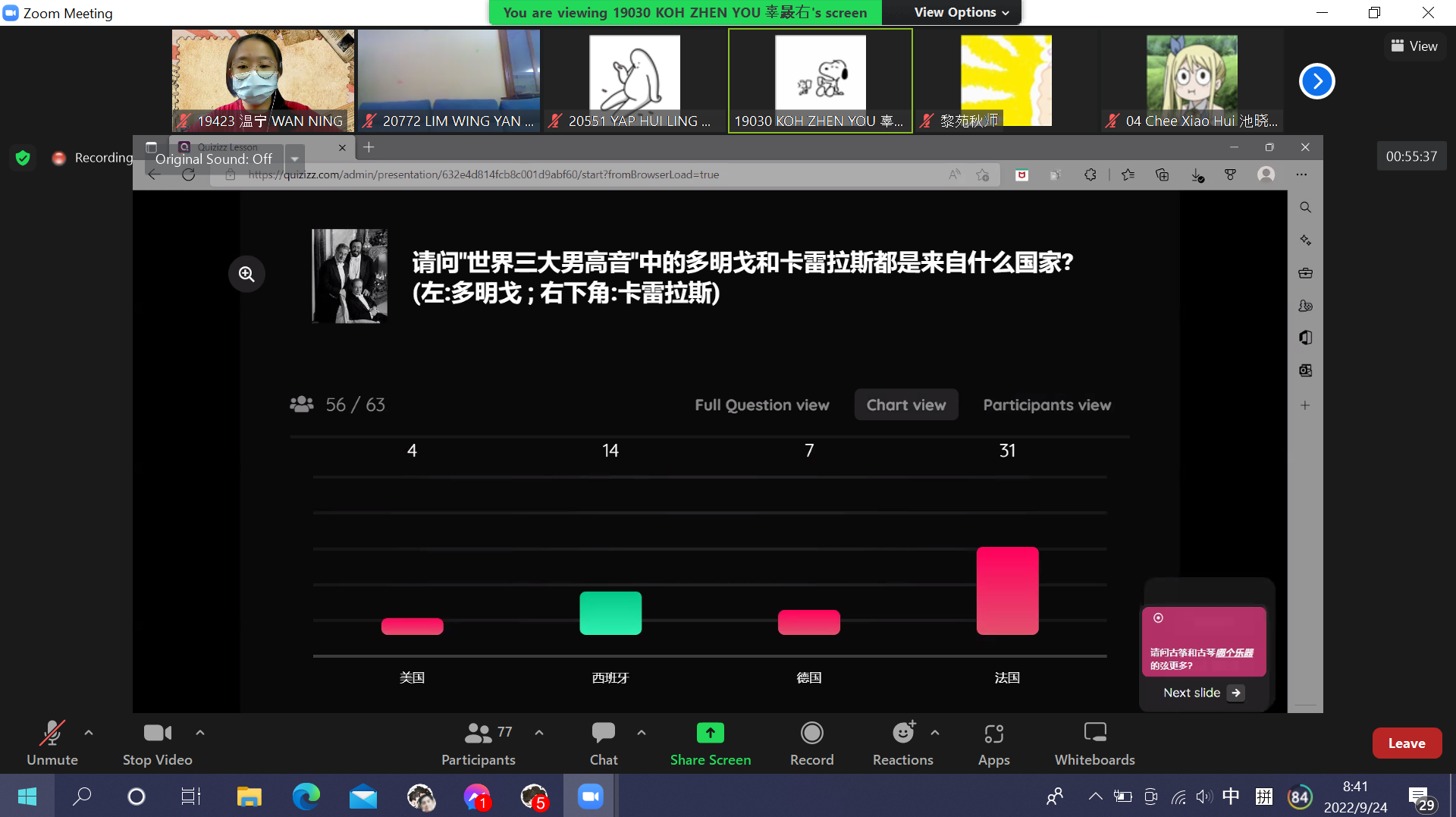Stop Video in the Zoom toolbar
1456x817 pixels.
158,743
